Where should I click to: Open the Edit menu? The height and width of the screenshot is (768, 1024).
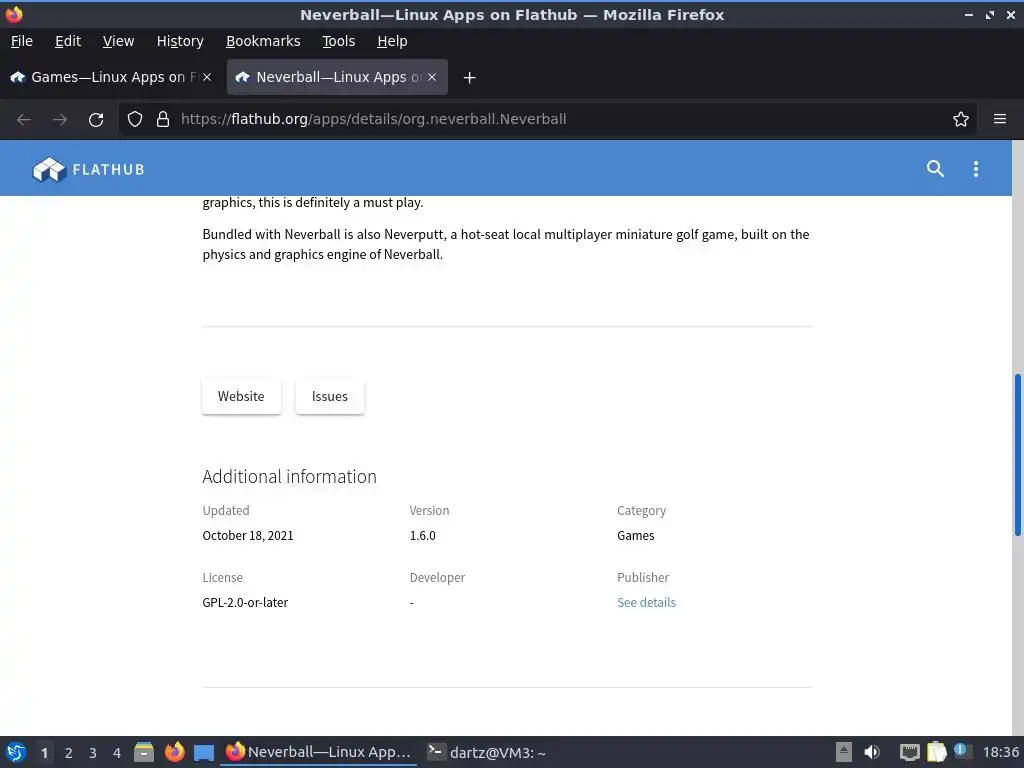tap(68, 41)
